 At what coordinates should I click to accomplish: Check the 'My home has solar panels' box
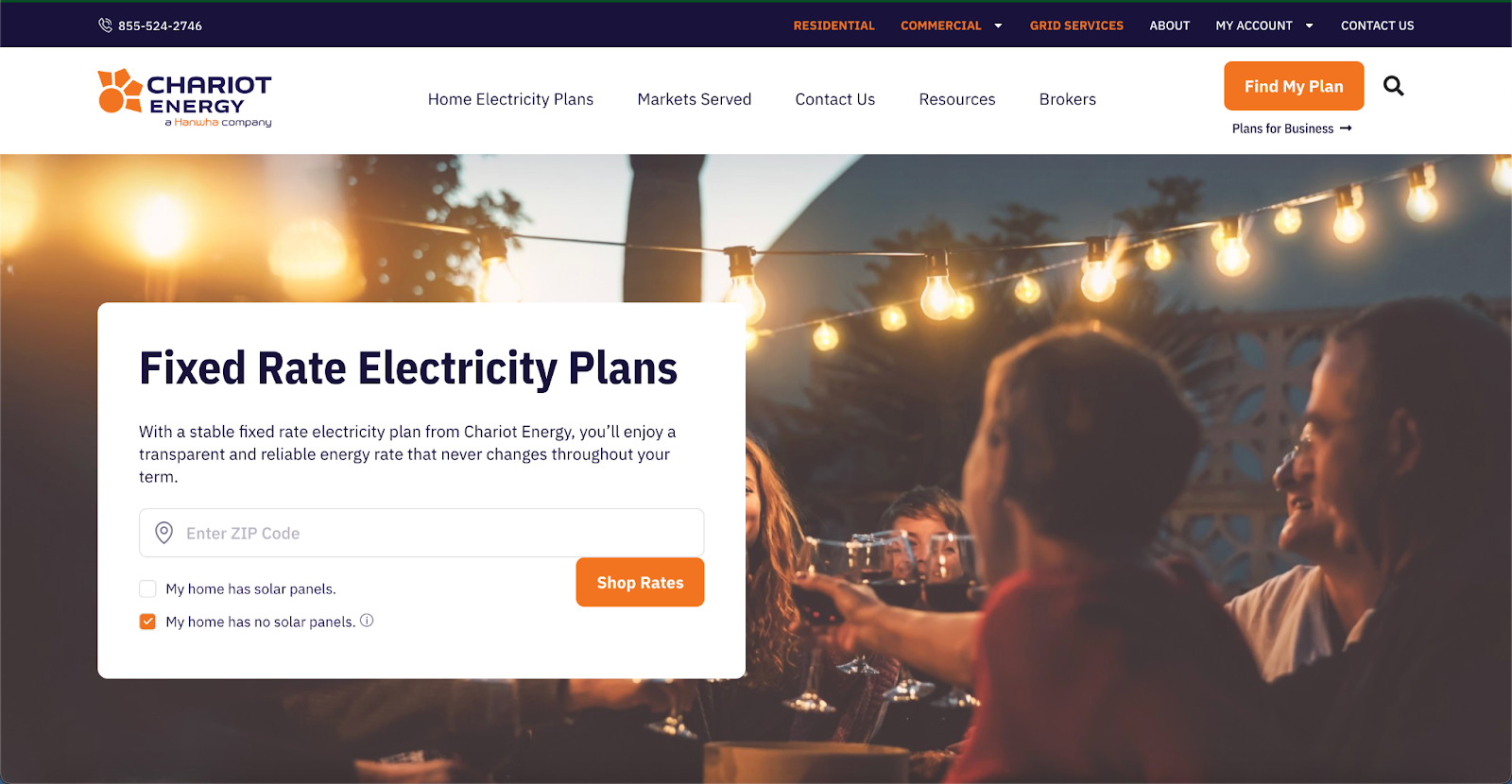(x=147, y=588)
